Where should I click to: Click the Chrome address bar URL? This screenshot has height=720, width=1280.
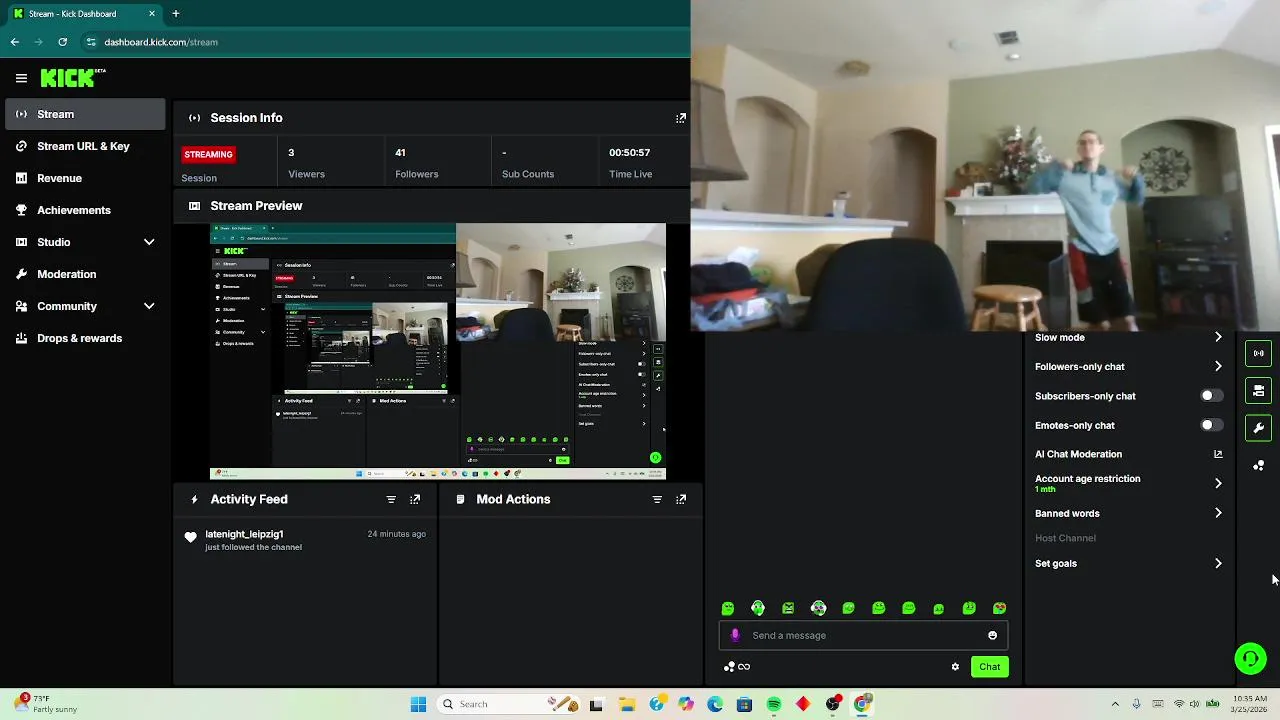[161, 42]
